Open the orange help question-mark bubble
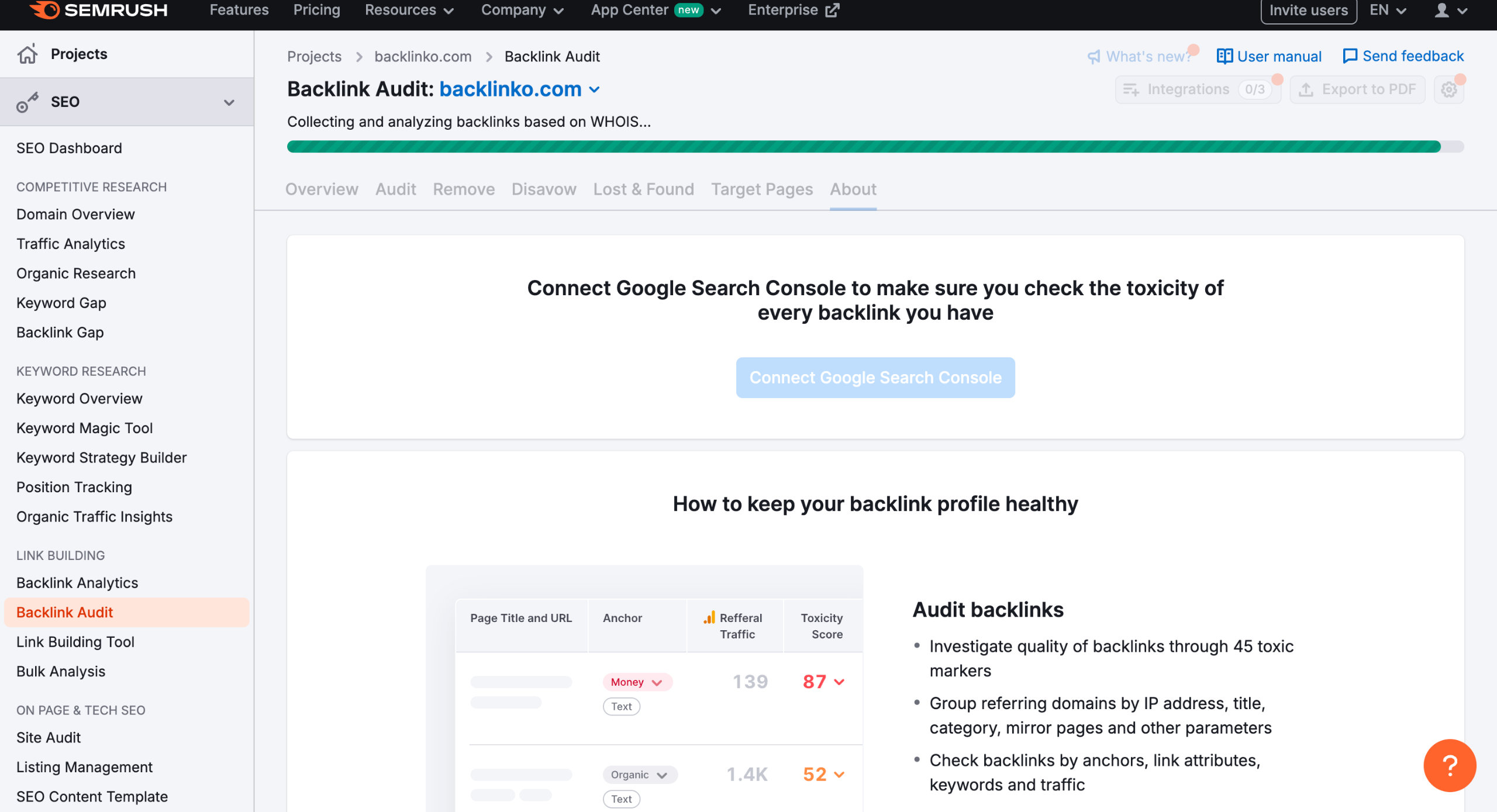Viewport: 1497px width, 812px height. 1449,765
